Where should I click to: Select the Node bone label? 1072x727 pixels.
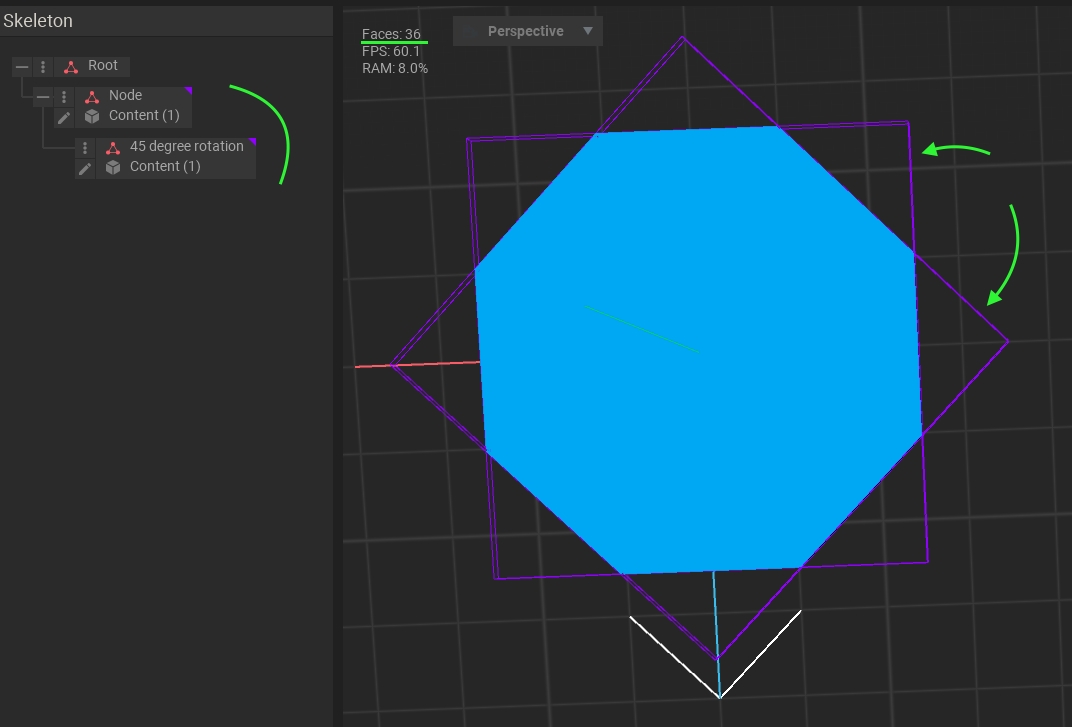[125, 96]
